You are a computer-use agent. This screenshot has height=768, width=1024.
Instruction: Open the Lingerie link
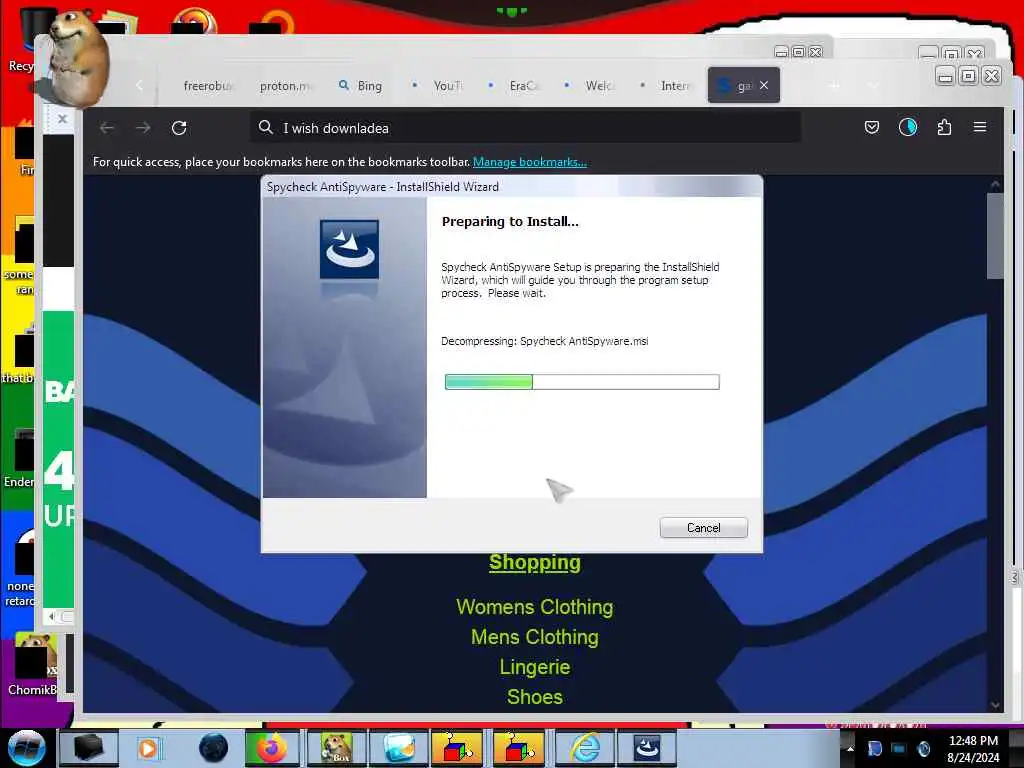click(535, 667)
